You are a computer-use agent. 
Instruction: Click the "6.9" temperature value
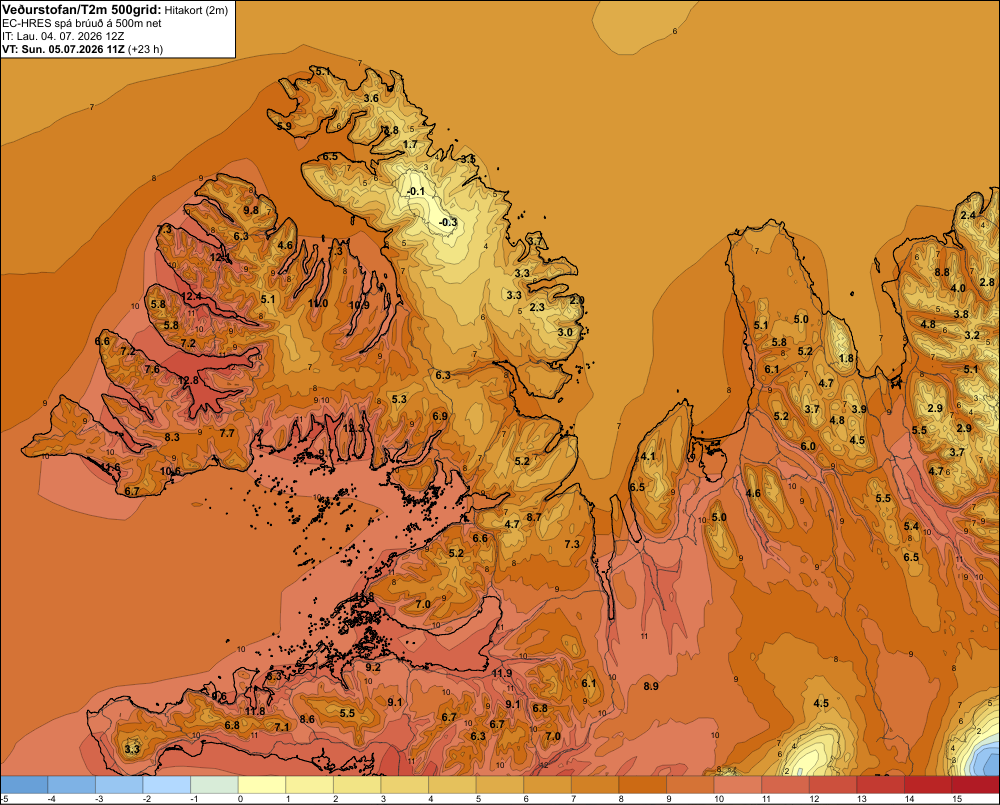pyautogui.click(x=440, y=416)
